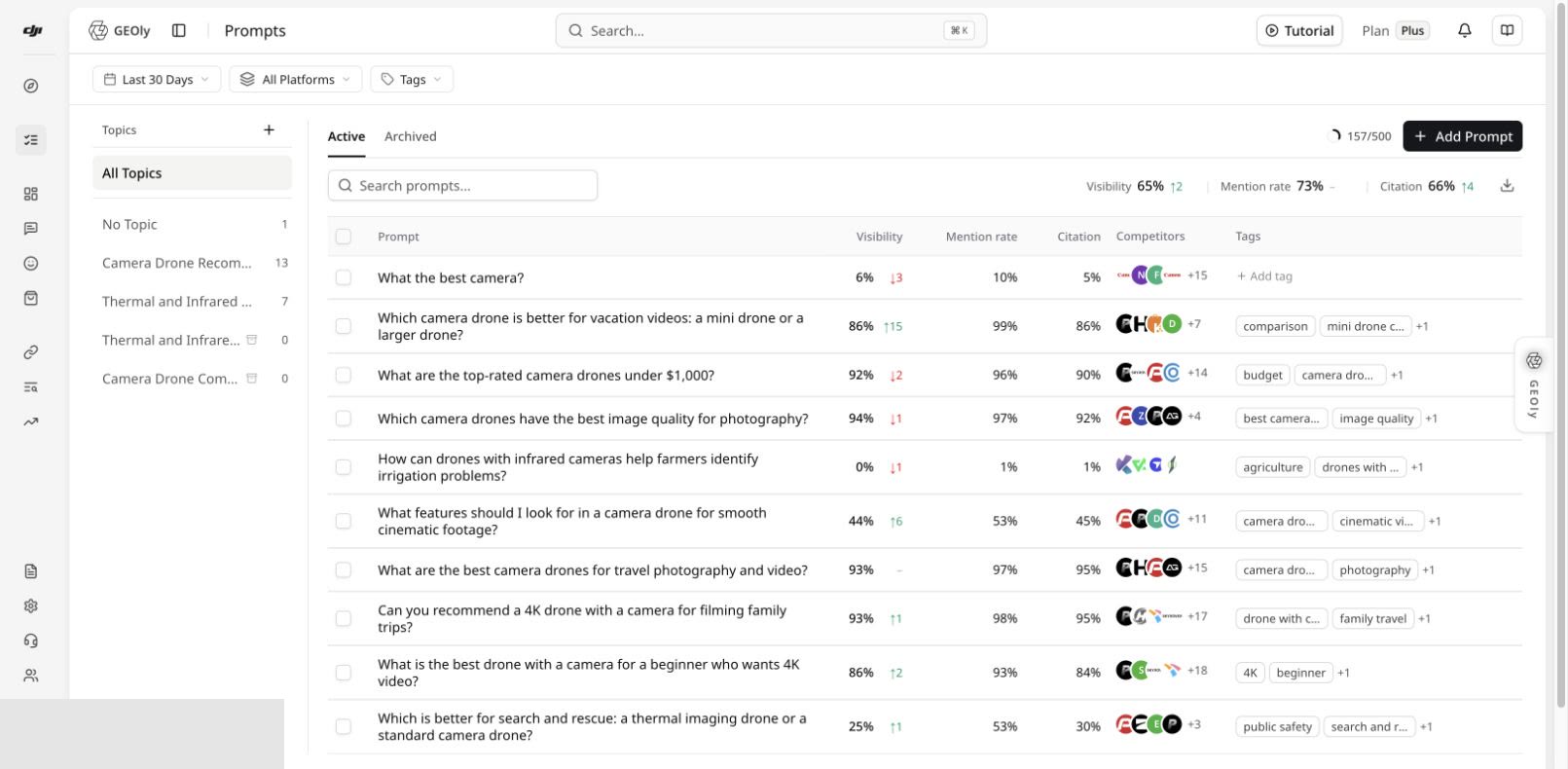Select checkbox for travel photography and video prompt

(344, 569)
